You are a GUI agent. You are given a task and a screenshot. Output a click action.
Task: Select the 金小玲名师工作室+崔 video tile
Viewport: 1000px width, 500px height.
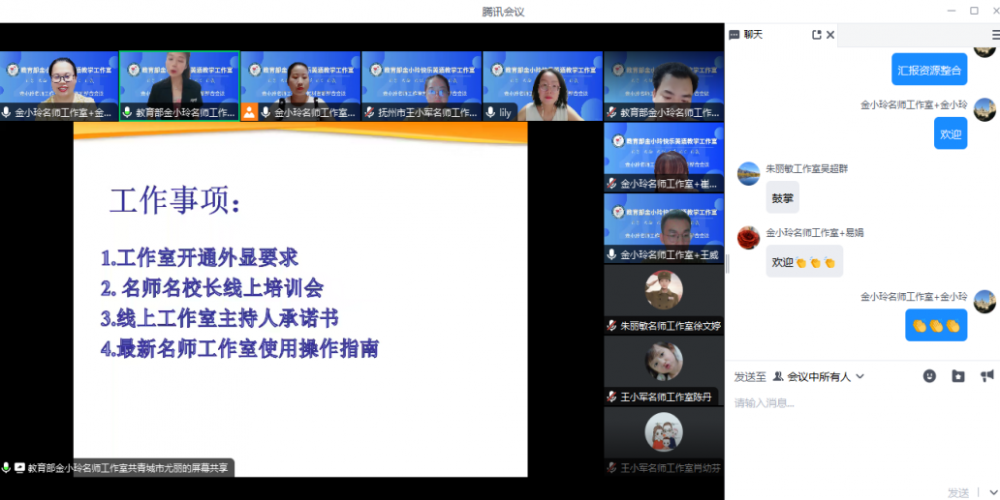(x=664, y=158)
